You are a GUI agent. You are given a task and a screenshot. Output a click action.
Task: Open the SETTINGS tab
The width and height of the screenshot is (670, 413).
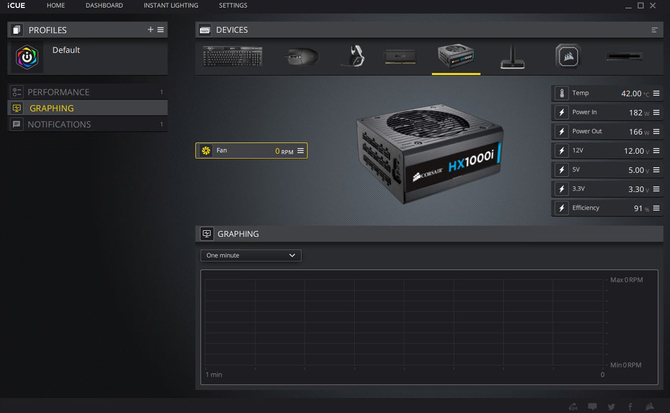233,6
